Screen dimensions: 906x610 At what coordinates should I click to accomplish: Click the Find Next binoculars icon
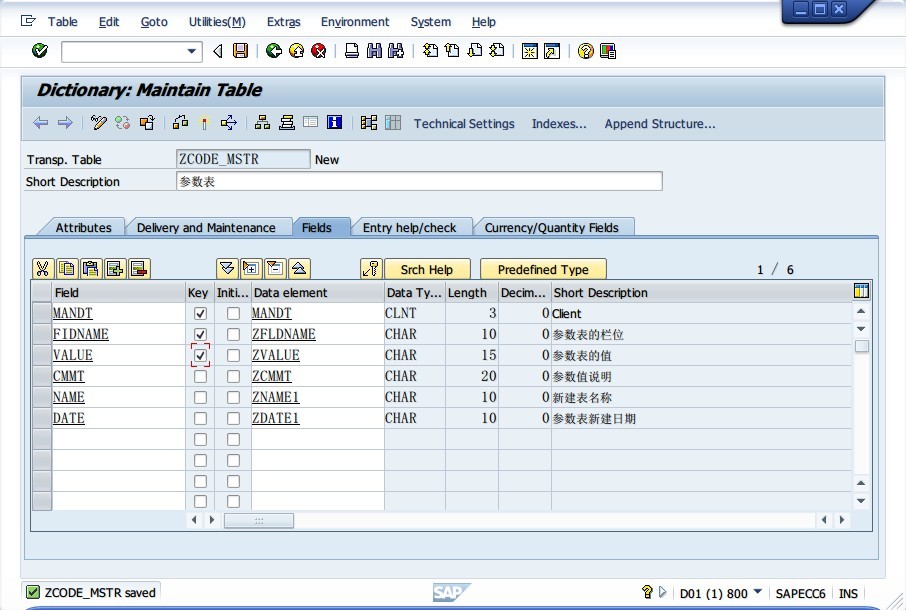pyautogui.click(x=396, y=51)
